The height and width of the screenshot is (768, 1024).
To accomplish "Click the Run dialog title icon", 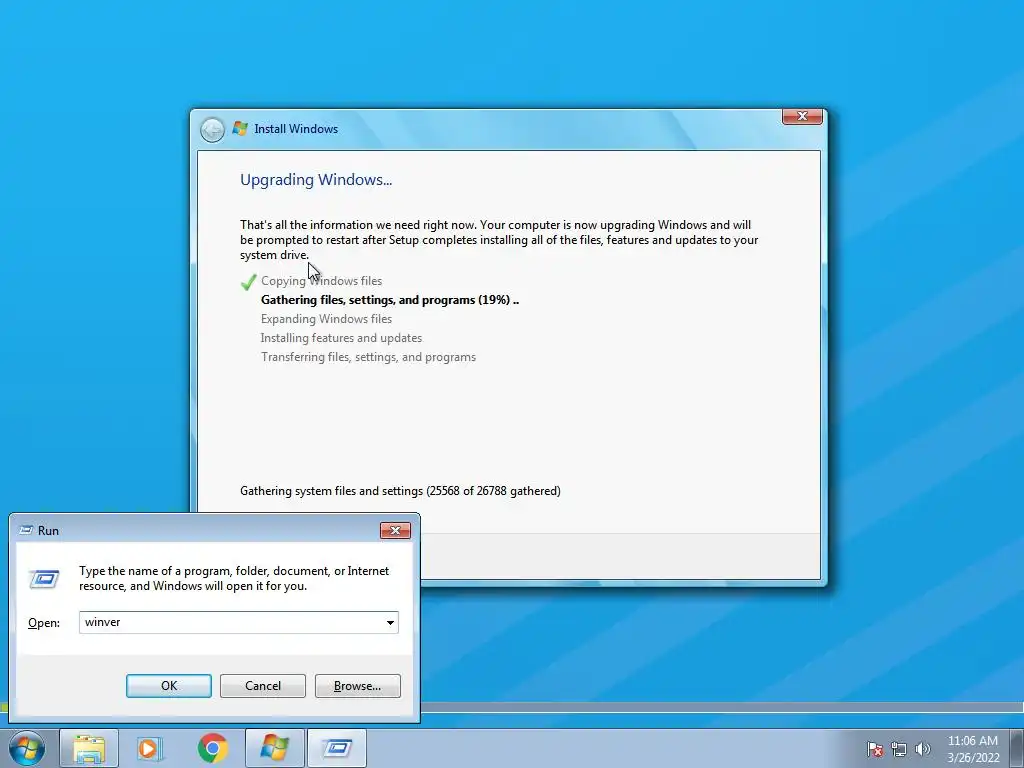I will (26, 530).
